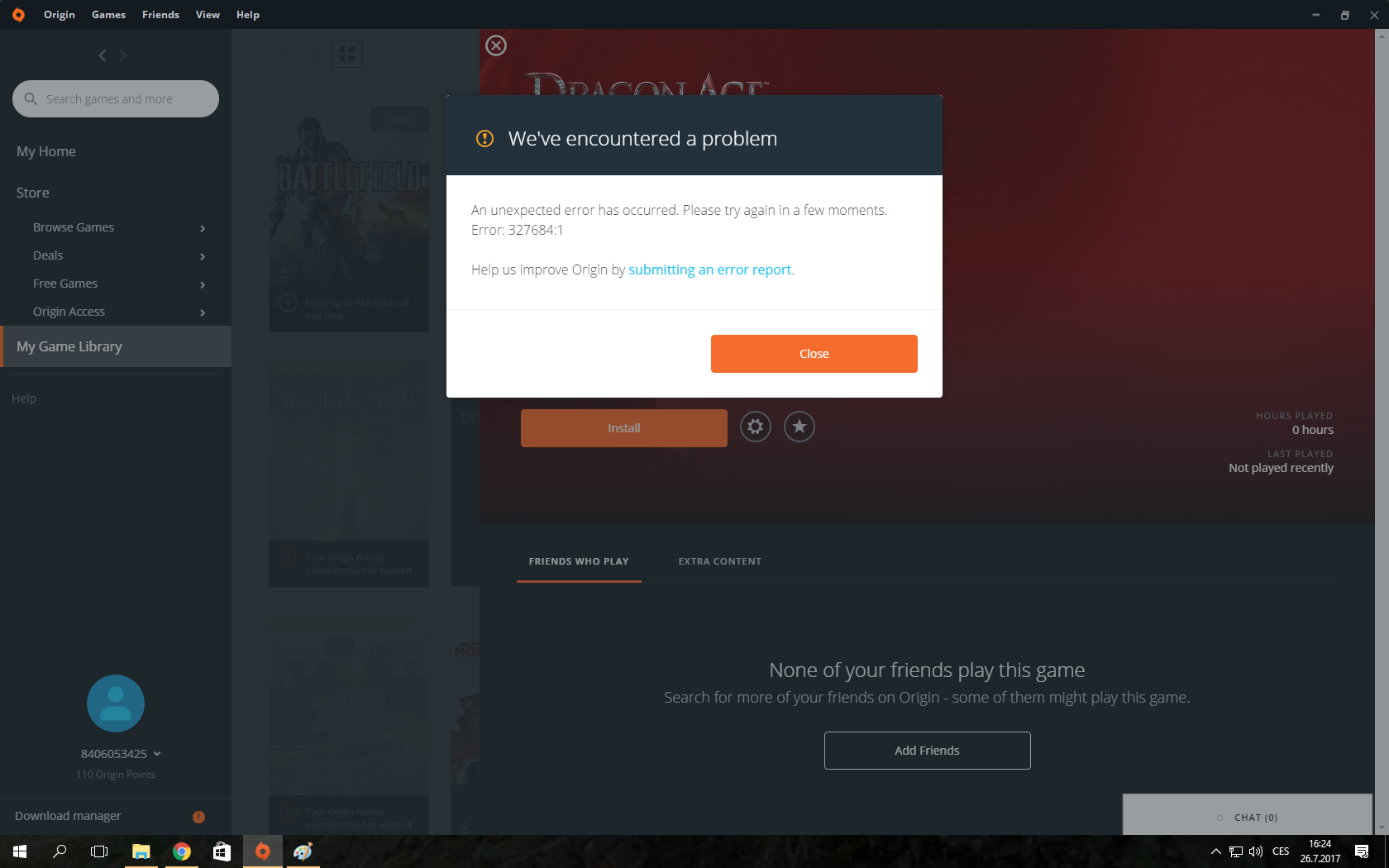
Task: Open the taskbar clock showing 16:24
Action: point(1320,851)
